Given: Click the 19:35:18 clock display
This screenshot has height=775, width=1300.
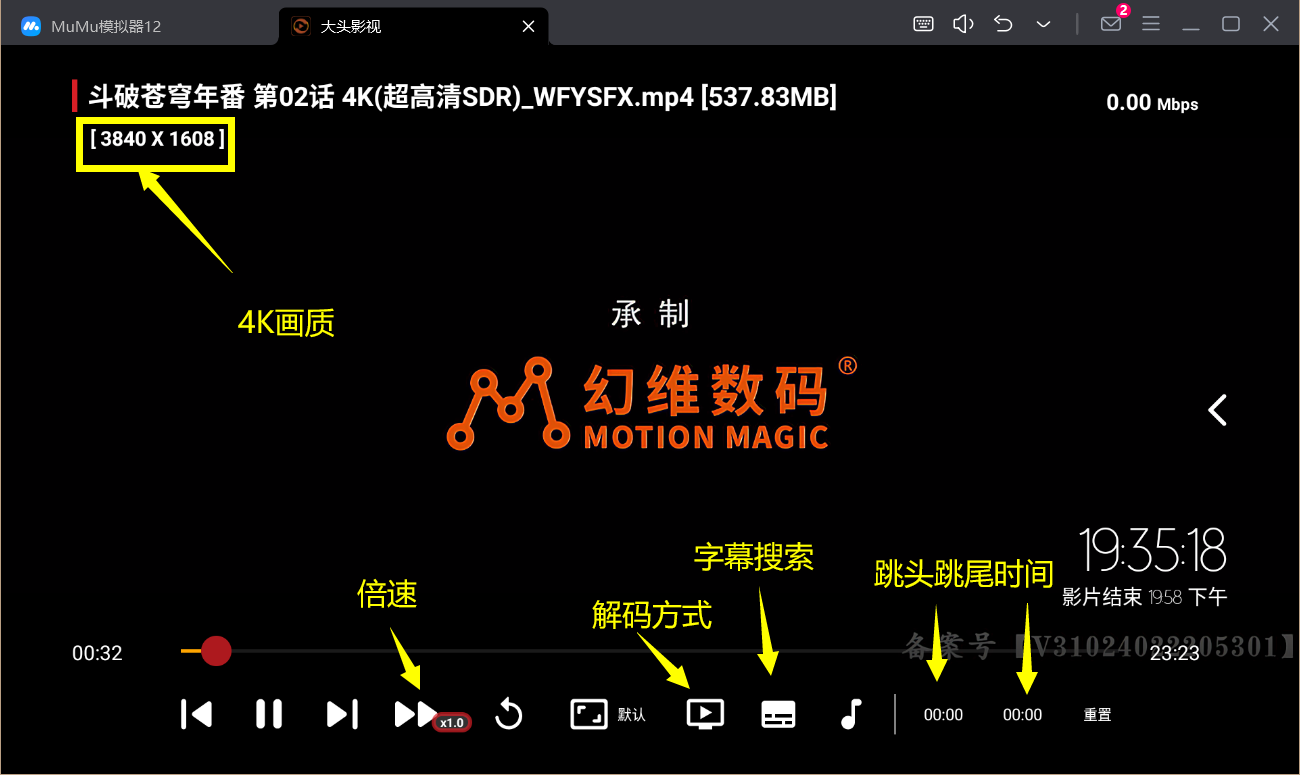Looking at the screenshot, I should tap(1152, 550).
